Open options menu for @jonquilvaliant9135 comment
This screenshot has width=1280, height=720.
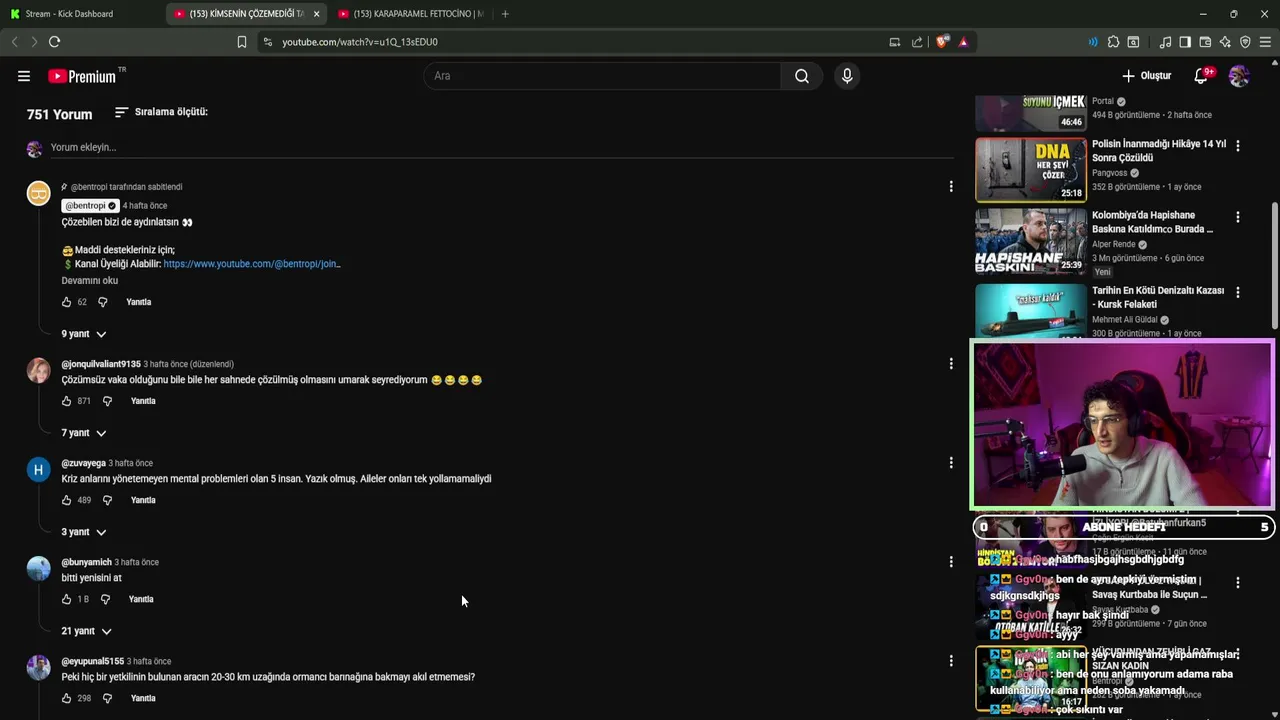(951, 364)
